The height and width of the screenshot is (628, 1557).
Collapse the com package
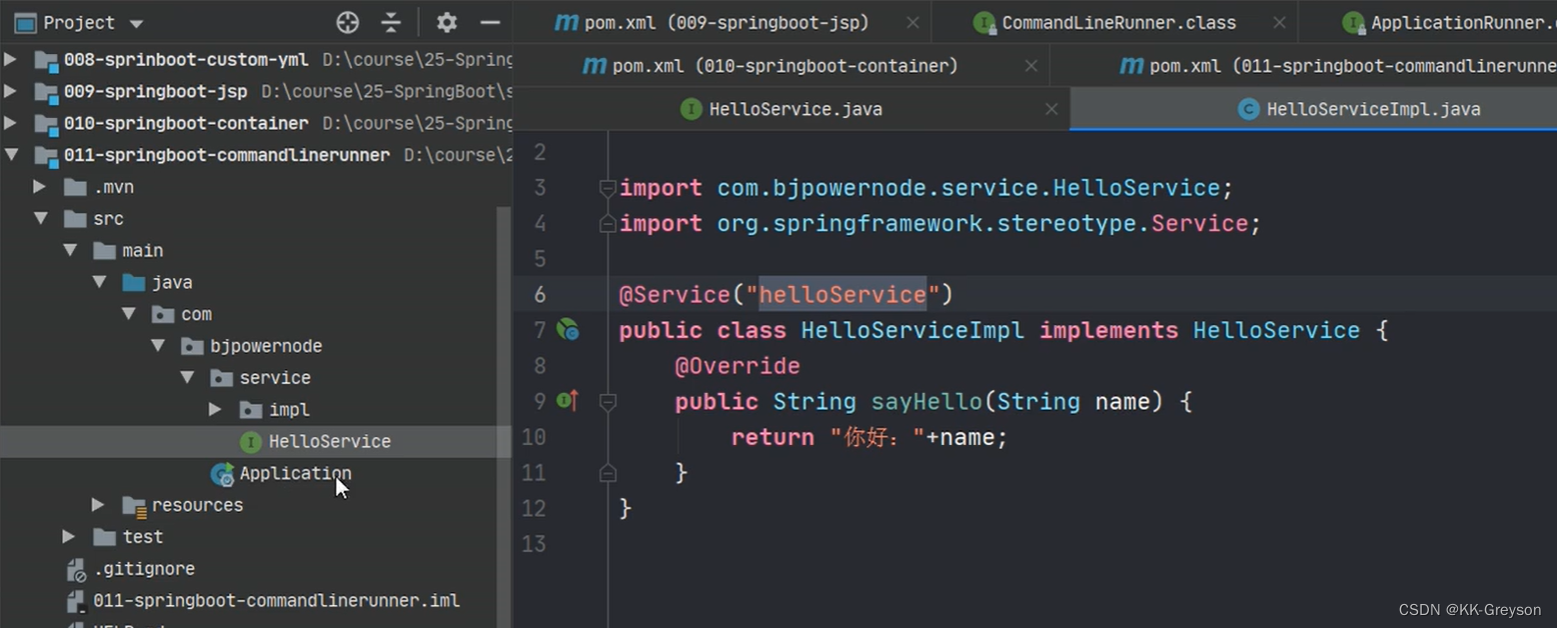pos(127,314)
